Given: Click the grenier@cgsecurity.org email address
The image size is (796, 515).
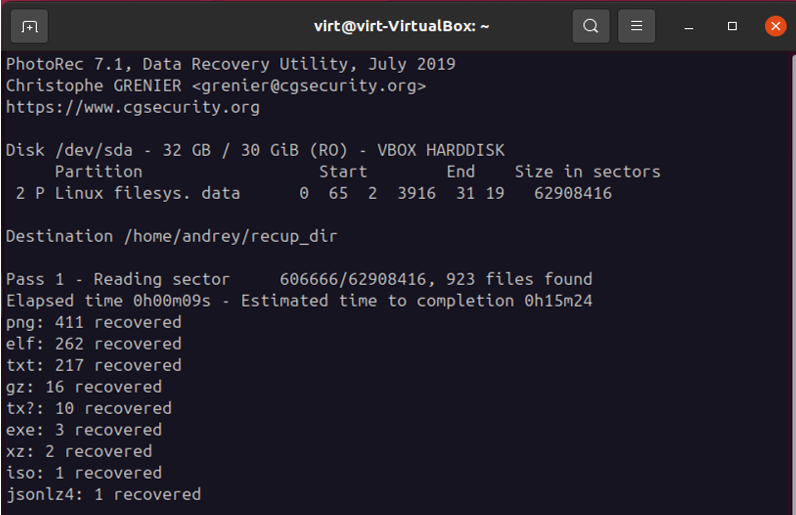Looking at the screenshot, I should [309, 86].
